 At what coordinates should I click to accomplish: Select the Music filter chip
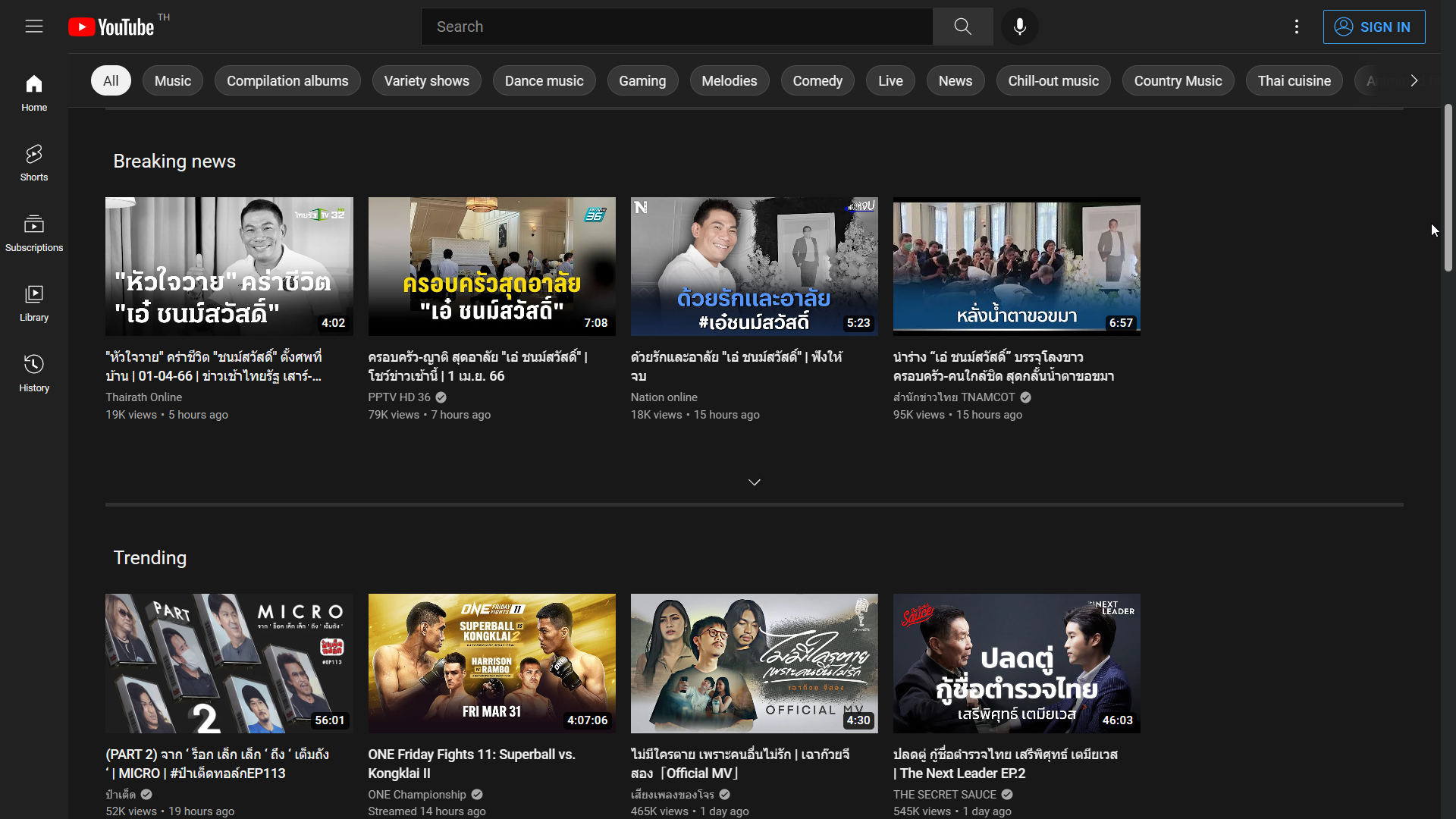[x=173, y=81]
